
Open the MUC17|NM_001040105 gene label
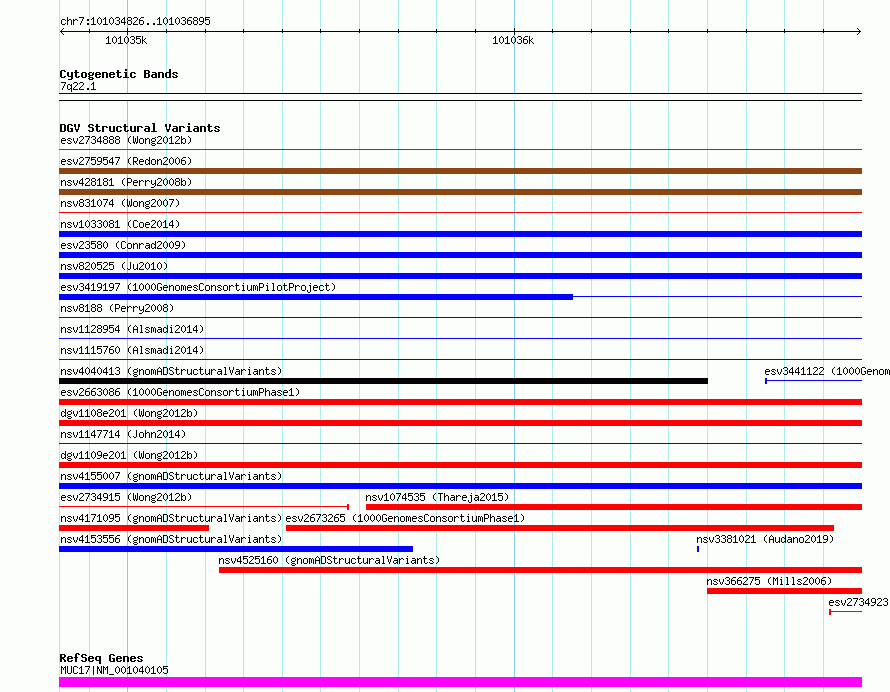pyautogui.click(x=114, y=670)
